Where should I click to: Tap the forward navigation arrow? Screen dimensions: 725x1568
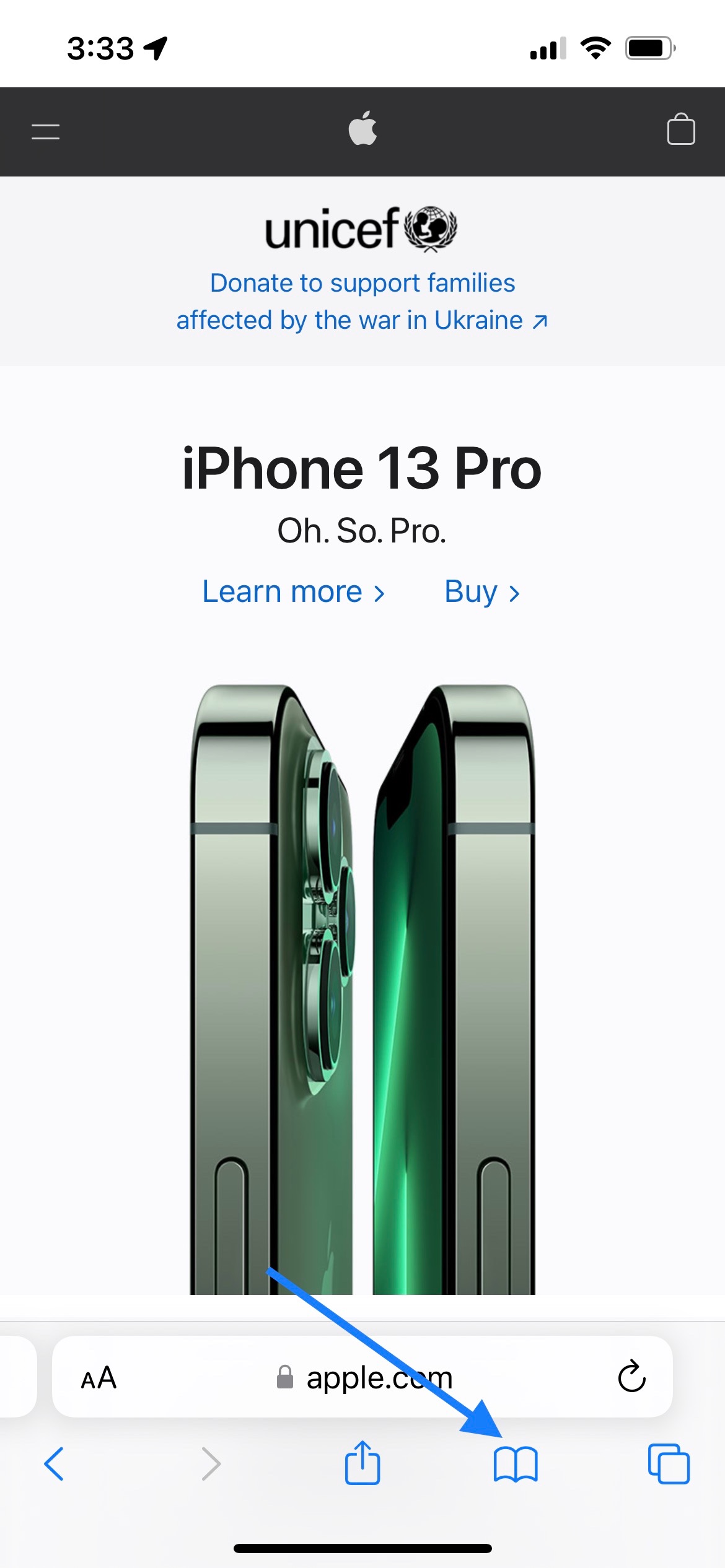[211, 1464]
